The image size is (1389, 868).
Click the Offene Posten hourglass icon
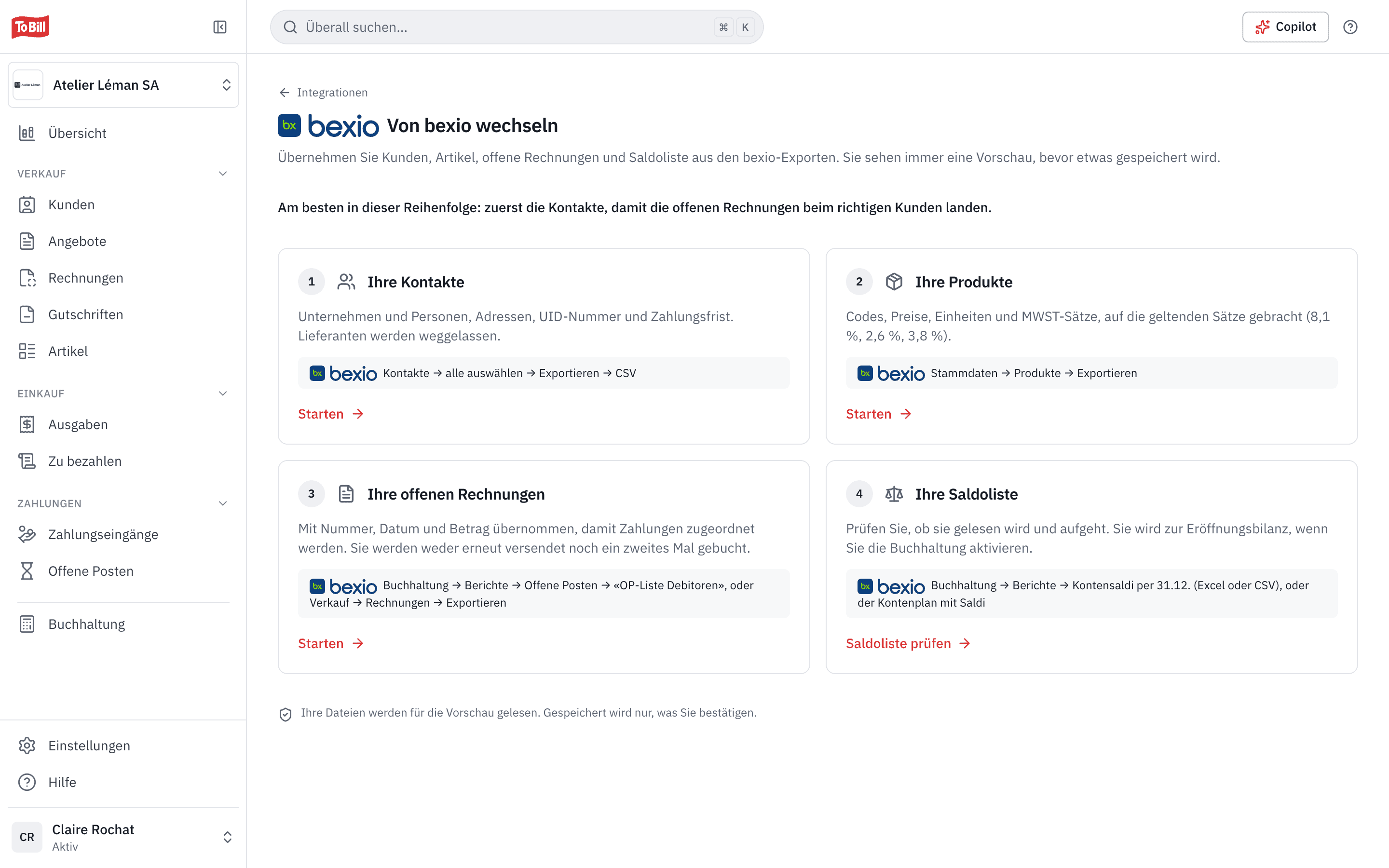click(x=27, y=571)
